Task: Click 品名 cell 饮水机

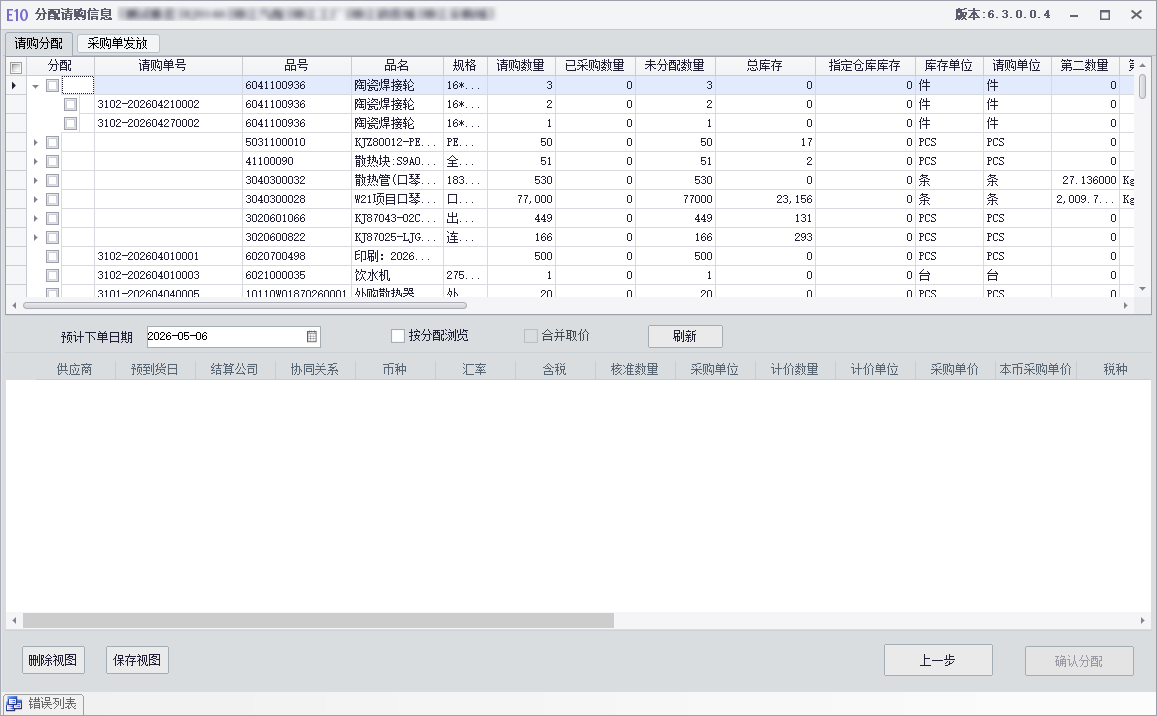Action: [x=397, y=275]
